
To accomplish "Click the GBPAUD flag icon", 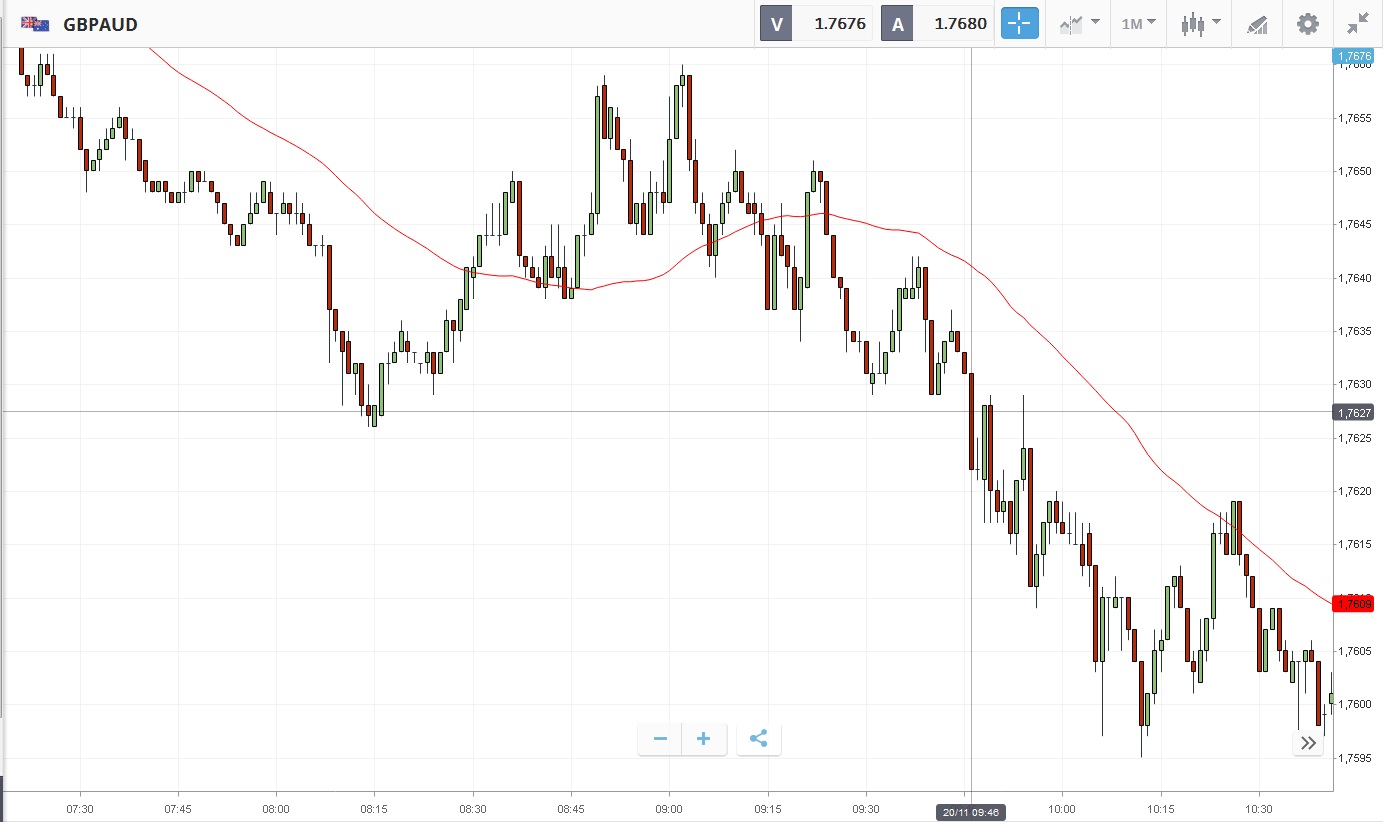I will [x=36, y=24].
